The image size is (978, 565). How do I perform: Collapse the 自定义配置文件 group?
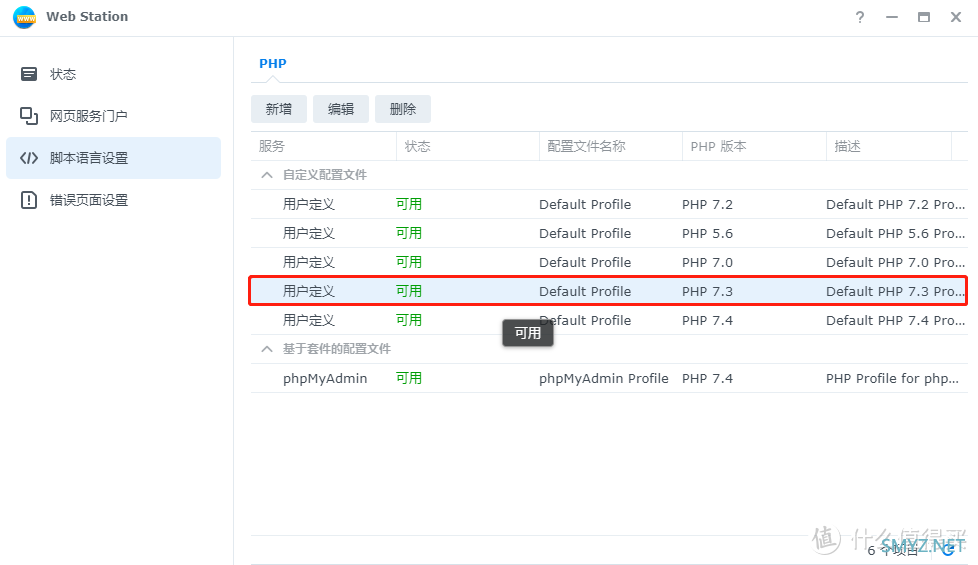click(x=267, y=175)
